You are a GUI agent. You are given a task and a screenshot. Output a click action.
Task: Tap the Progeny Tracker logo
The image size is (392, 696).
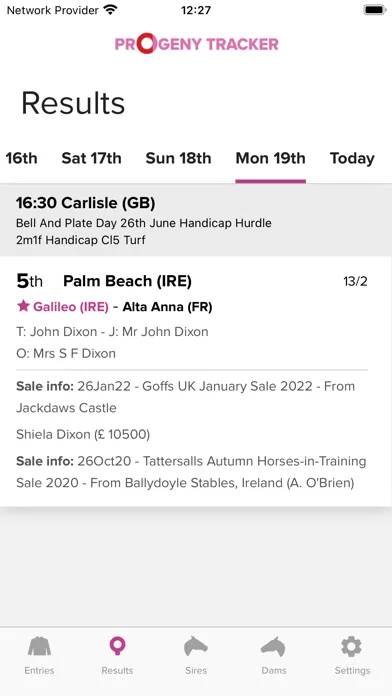point(197,44)
